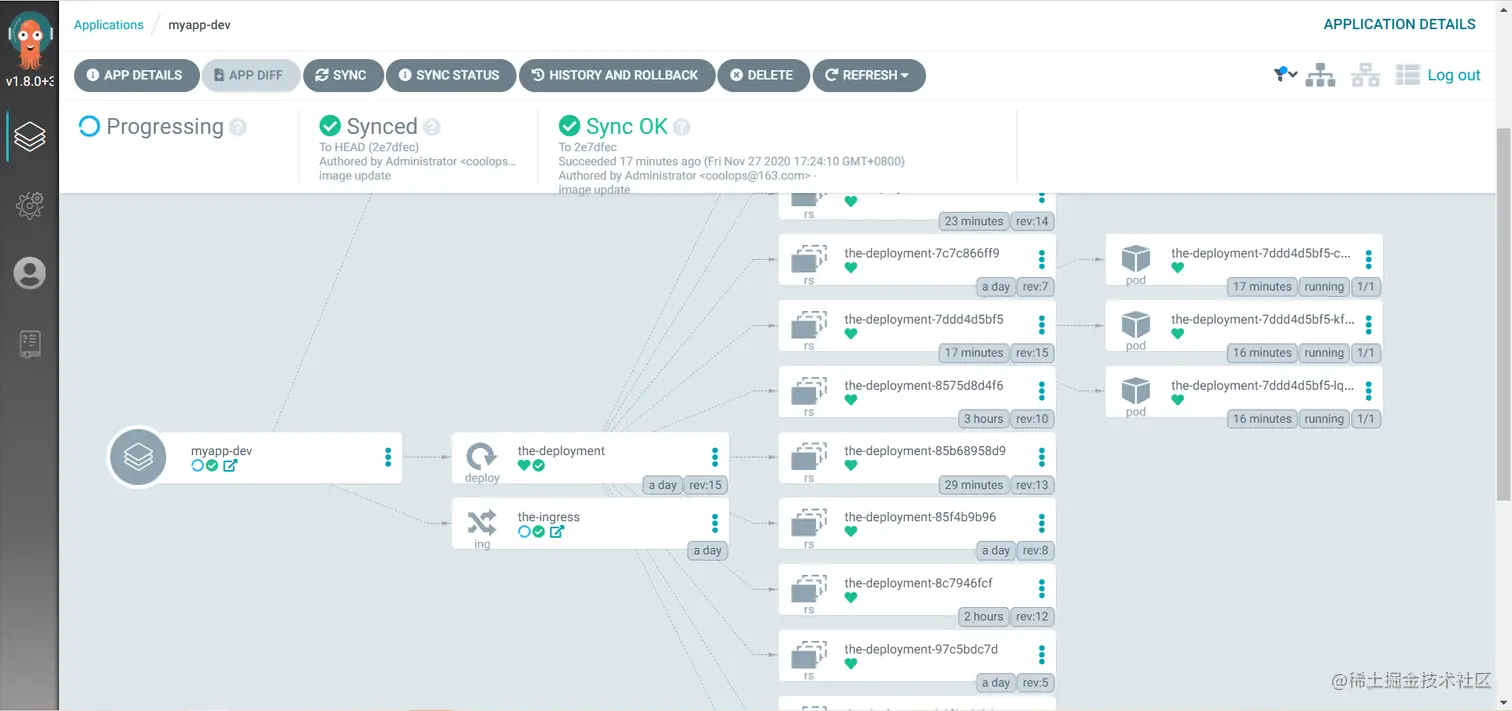Select the-deployment deploy node icon
Image resolution: width=1512 pixels, height=711 pixels.
482,456
